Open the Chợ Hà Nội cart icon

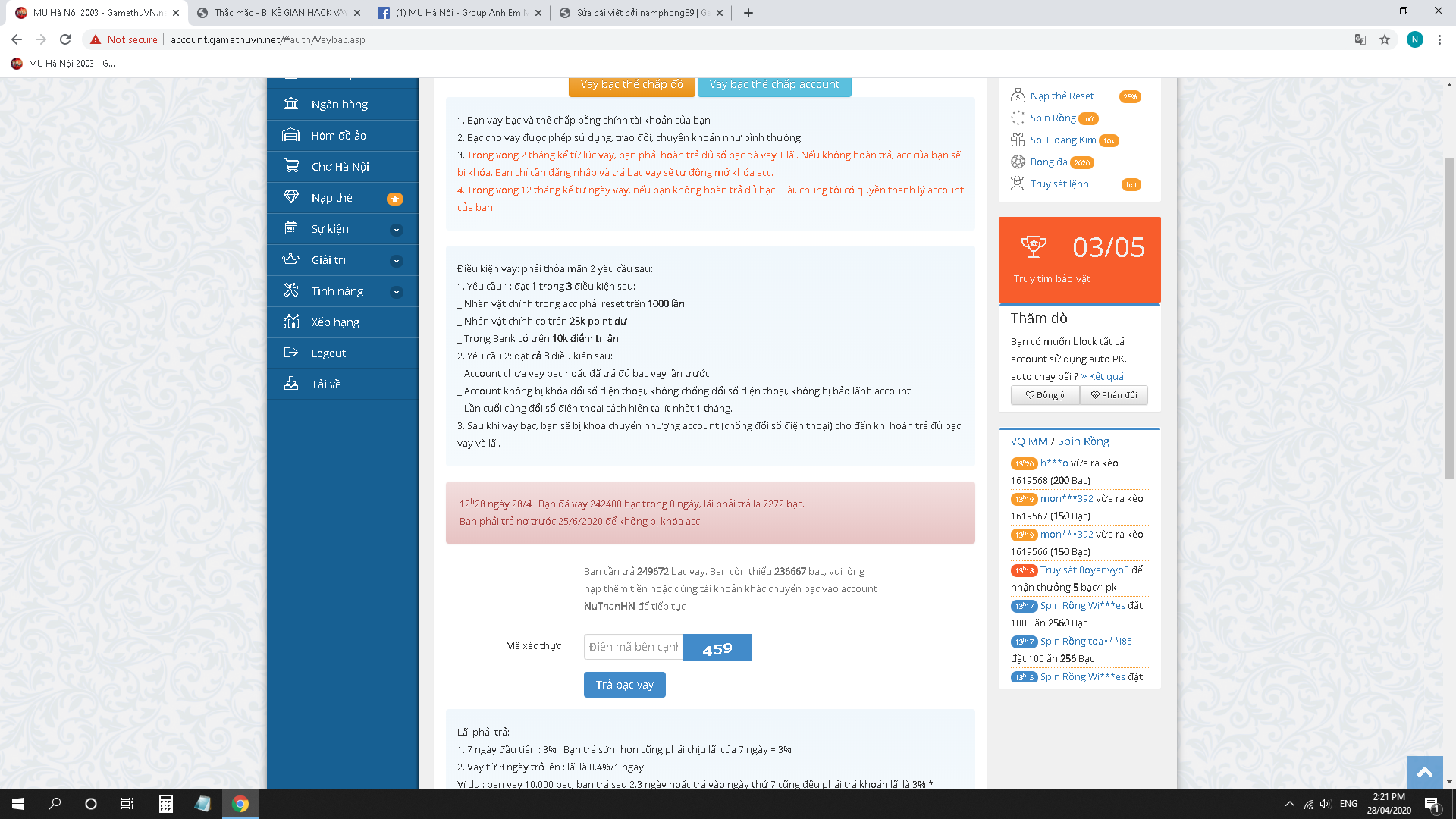(x=291, y=166)
